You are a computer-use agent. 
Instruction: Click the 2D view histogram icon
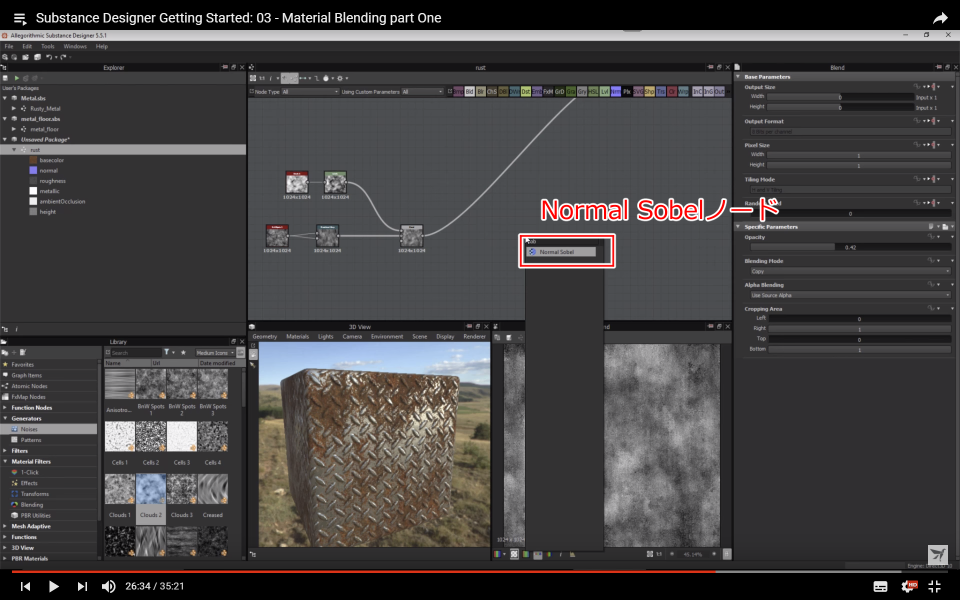(x=572, y=554)
